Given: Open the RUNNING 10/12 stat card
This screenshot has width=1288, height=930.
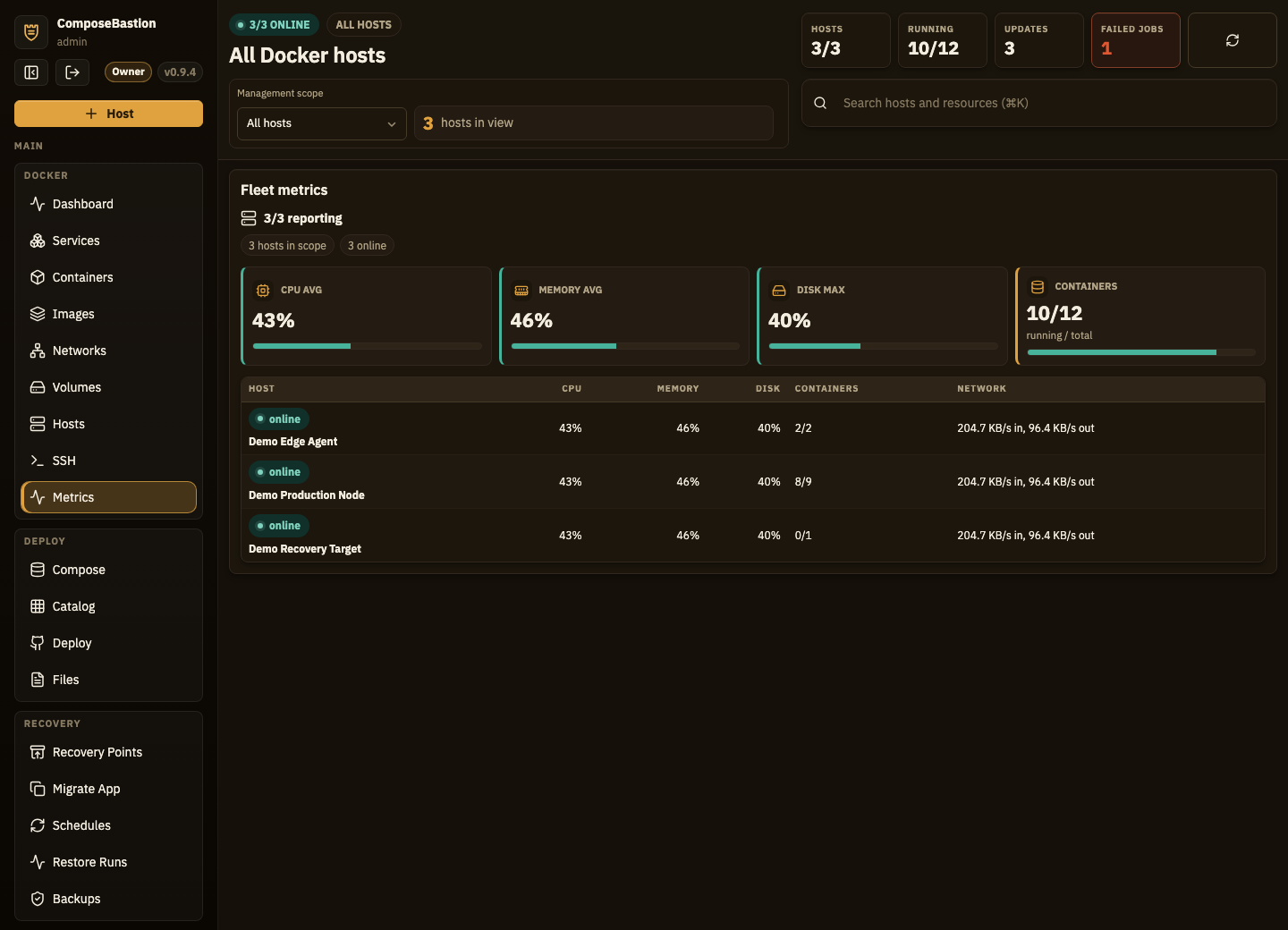Looking at the screenshot, I should pyautogui.click(x=943, y=40).
